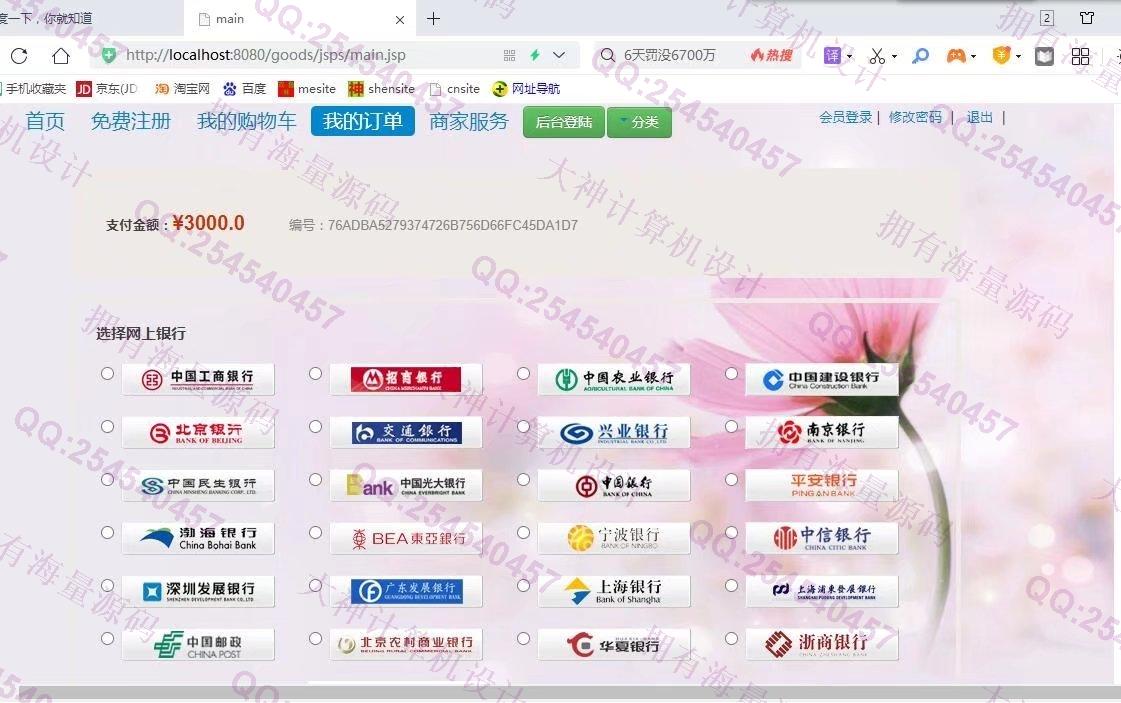Reload the page with the refresh icon
The width and height of the screenshot is (1121, 703).
19,55
